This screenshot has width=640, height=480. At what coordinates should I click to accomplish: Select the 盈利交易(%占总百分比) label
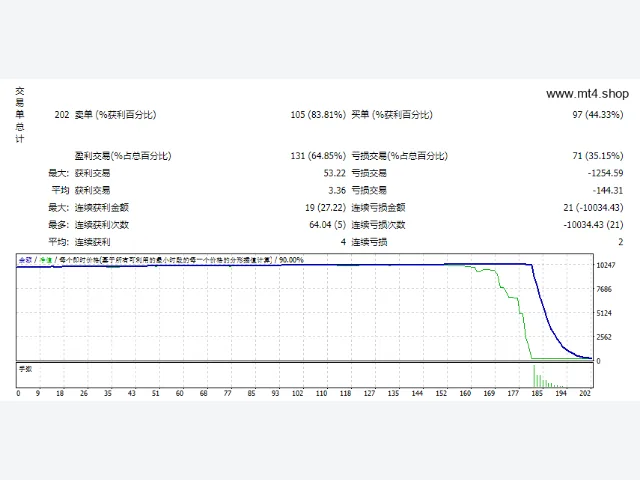point(123,156)
